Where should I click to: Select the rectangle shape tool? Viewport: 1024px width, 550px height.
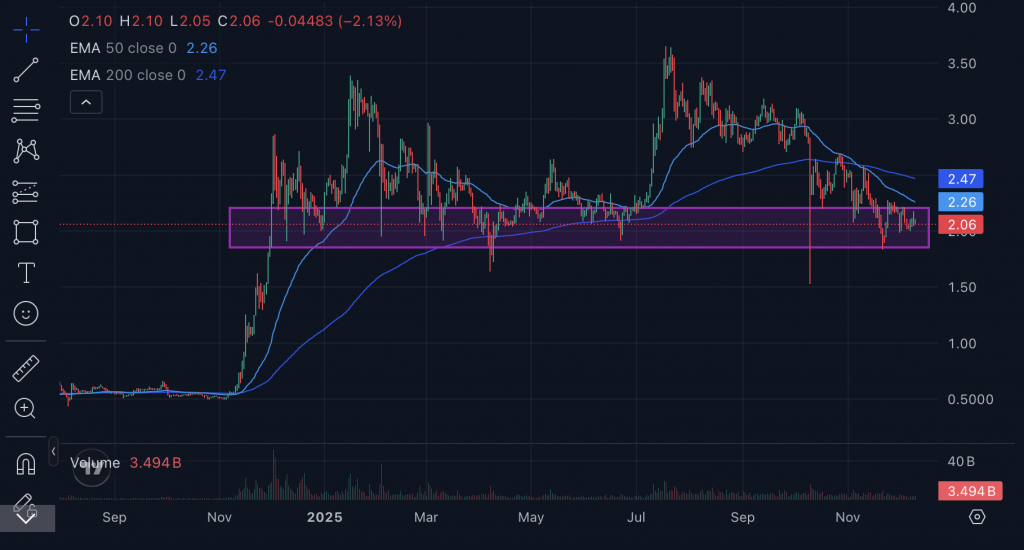click(26, 232)
